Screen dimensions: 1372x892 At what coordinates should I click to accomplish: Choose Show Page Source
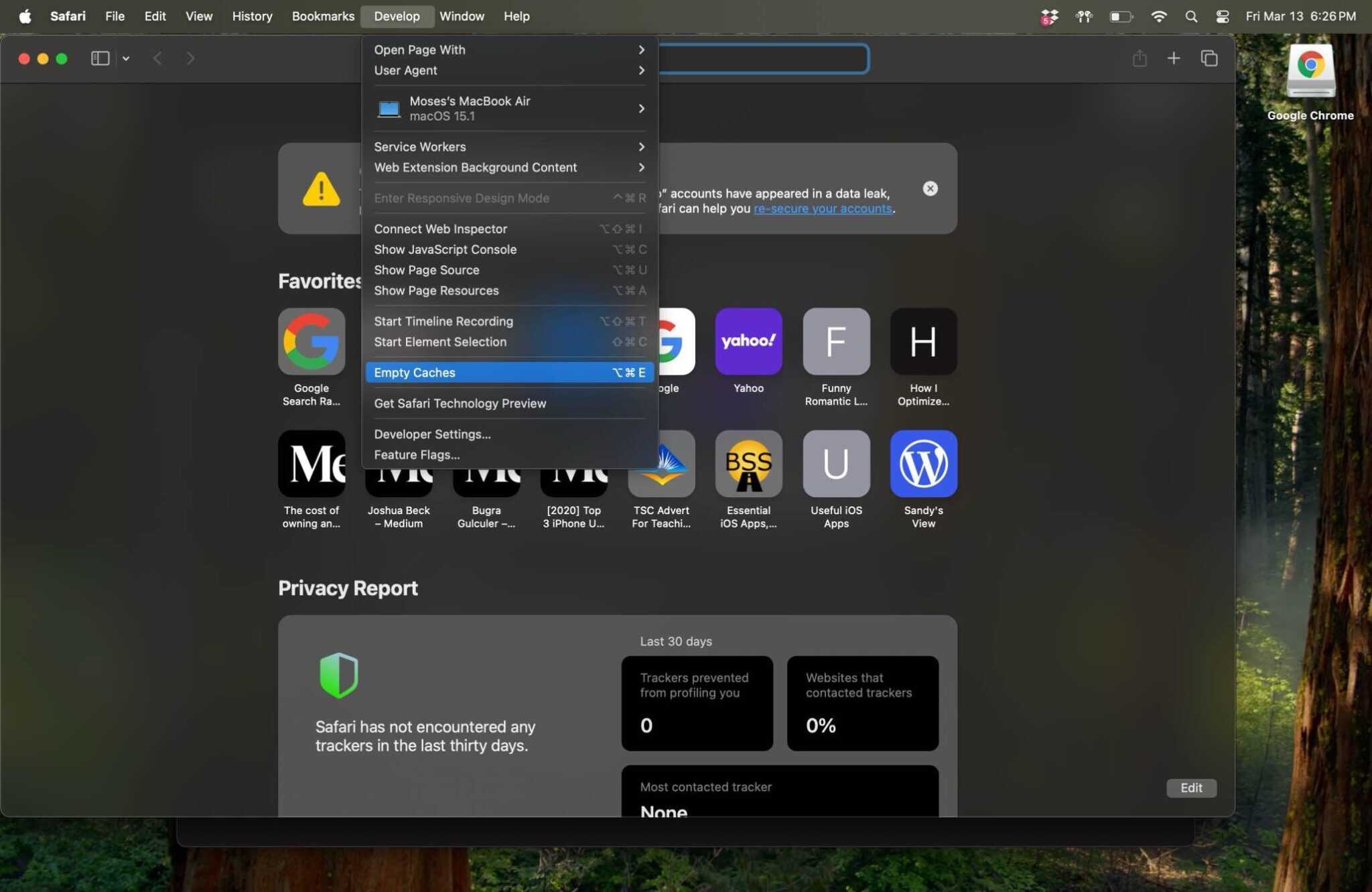(509, 270)
